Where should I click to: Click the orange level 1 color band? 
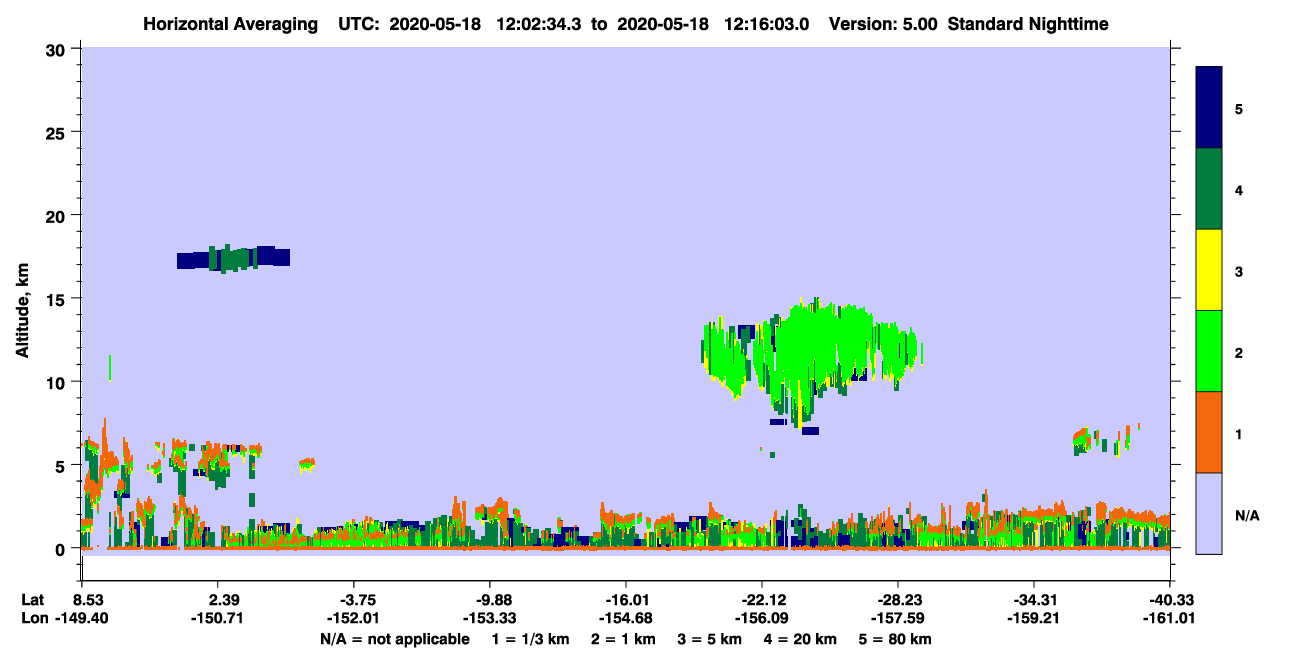coord(1209,431)
